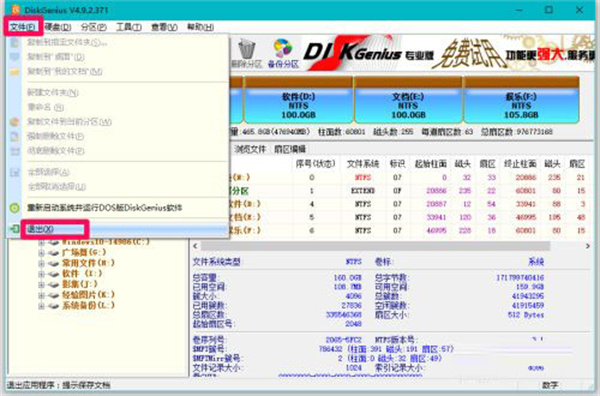Viewport: 600px width, 396px height.
Task: Select the partition table row with 序号 0
Action: (408, 178)
